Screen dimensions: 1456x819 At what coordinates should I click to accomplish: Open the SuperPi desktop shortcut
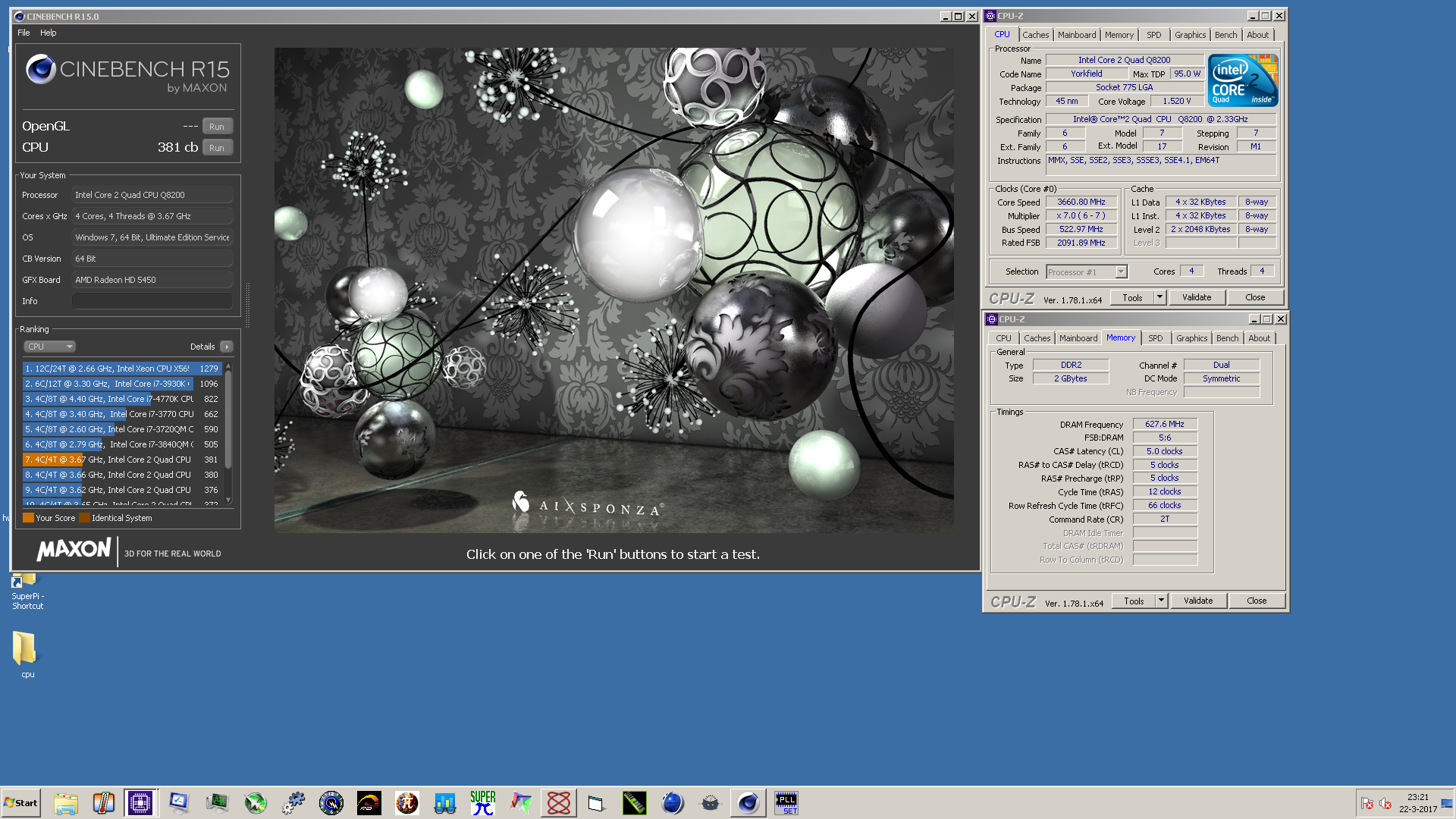tap(27, 591)
